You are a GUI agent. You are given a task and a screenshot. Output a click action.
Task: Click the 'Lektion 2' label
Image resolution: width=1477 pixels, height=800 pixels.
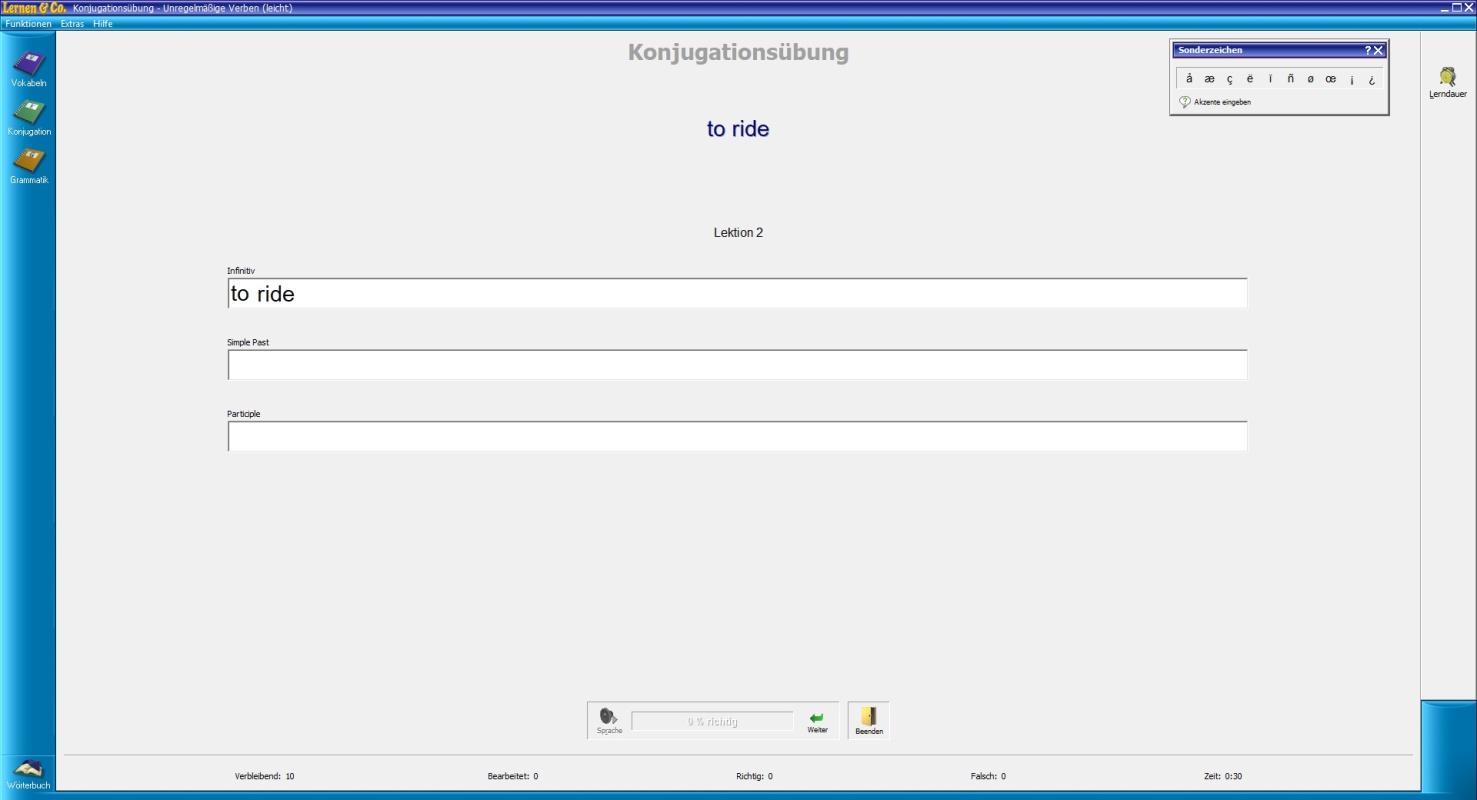[x=738, y=233]
